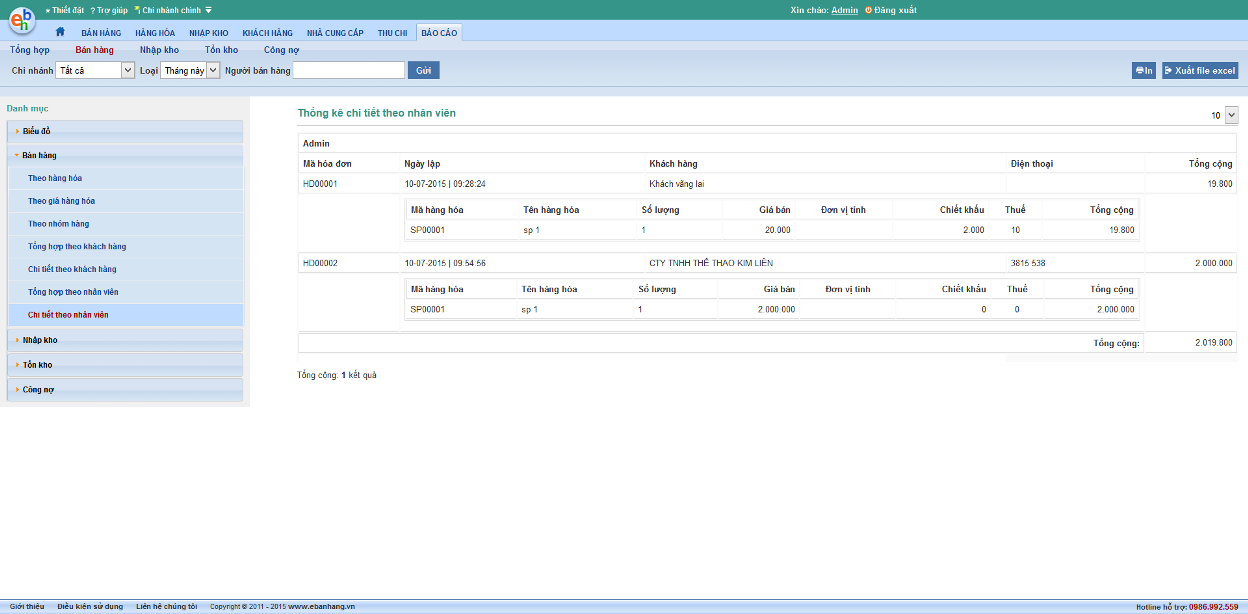
Task: Switch to Tồn kho report sub-tab
Action: [221, 50]
